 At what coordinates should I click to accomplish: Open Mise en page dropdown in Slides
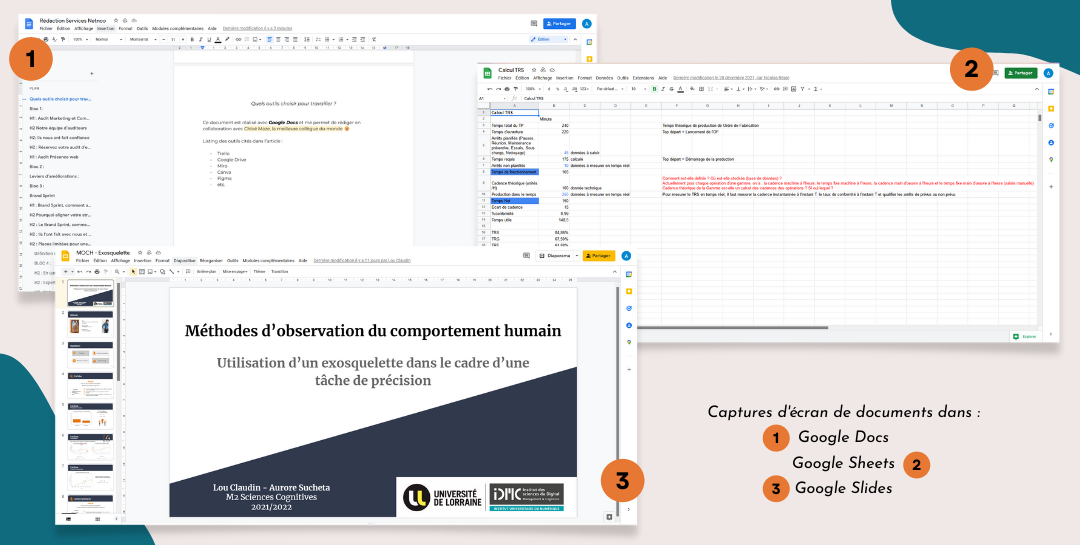tap(235, 271)
